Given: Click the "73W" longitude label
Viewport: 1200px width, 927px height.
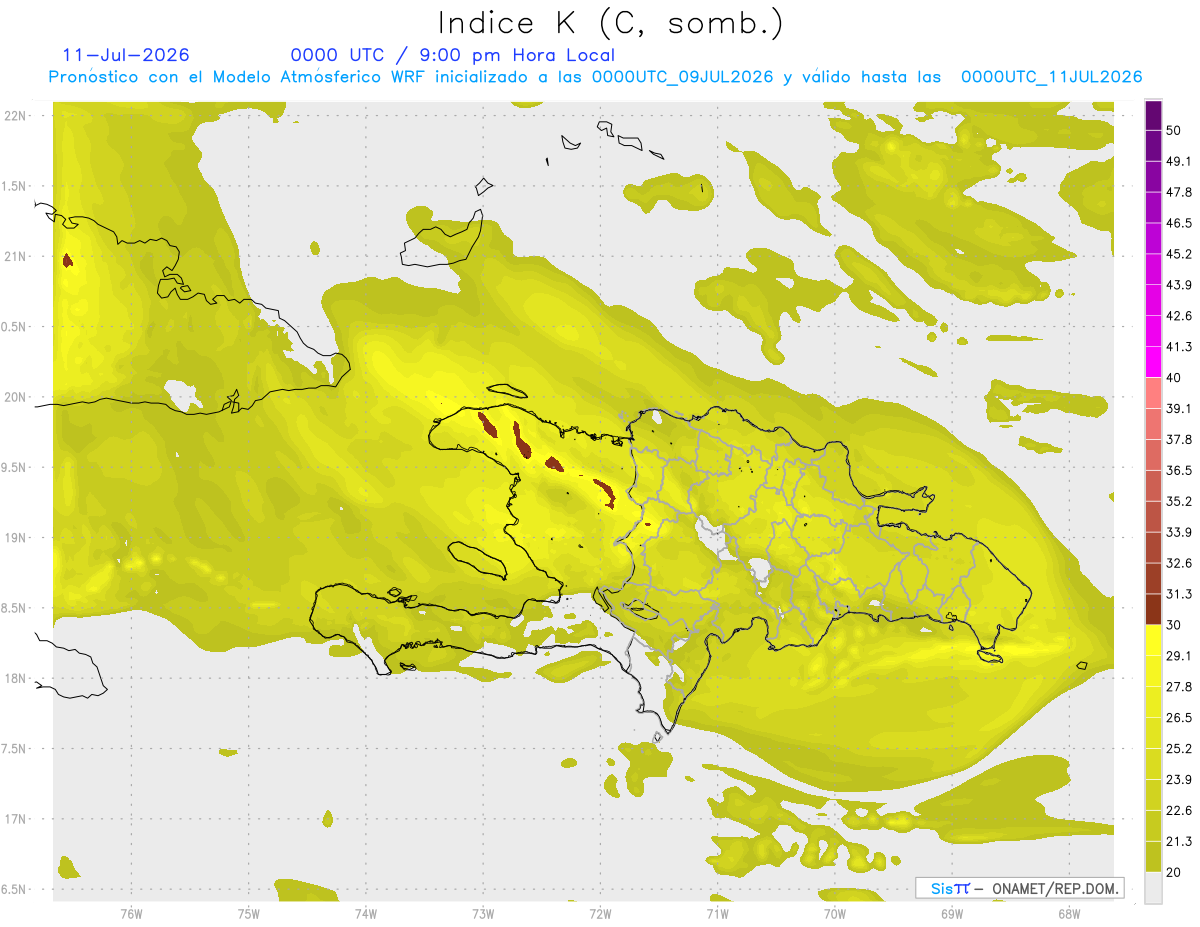Looking at the screenshot, I should pyautogui.click(x=483, y=913).
